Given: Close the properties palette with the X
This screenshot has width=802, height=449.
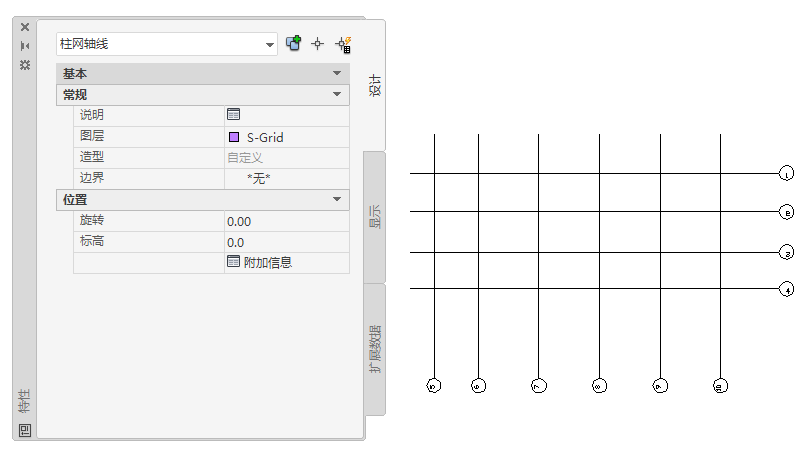Looking at the screenshot, I should [x=25, y=27].
